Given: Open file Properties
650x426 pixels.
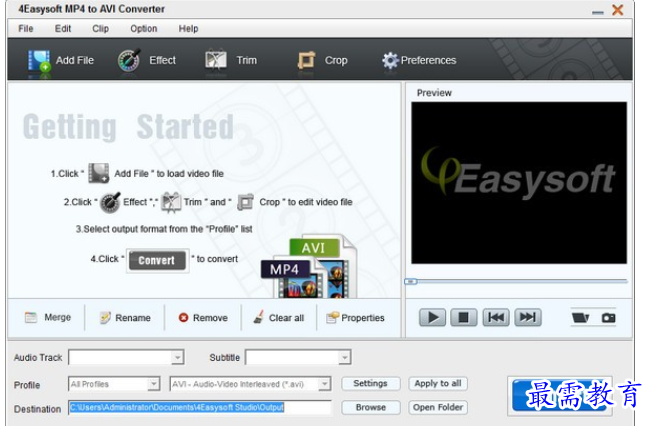Looking at the screenshot, I should coord(355,318).
